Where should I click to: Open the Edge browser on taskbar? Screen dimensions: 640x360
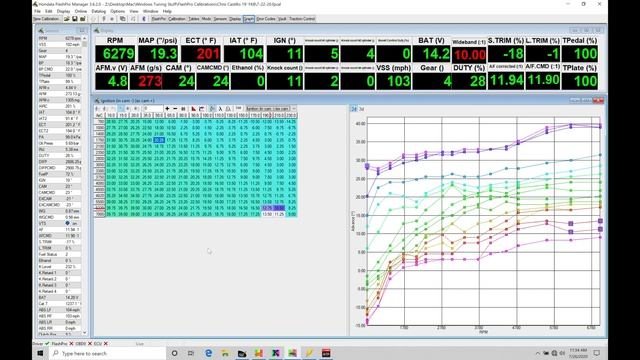pyautogui.click(x=209, y=353)
